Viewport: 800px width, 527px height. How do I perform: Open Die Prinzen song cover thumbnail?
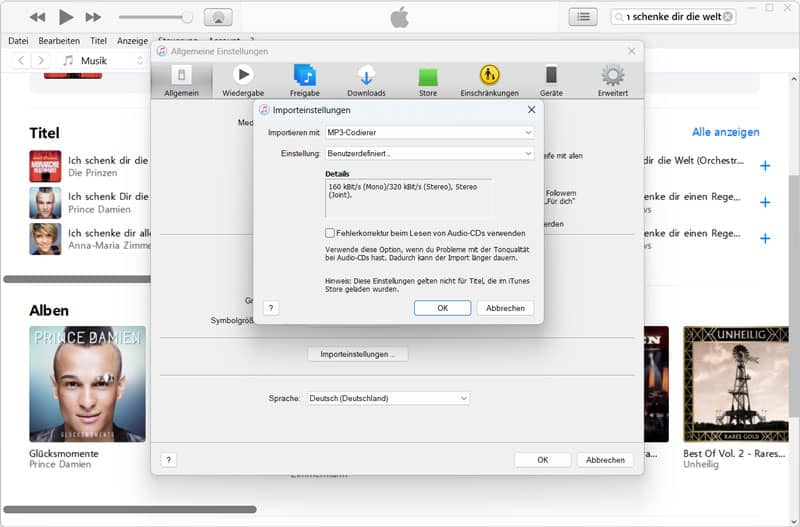[x=45, y=166]
